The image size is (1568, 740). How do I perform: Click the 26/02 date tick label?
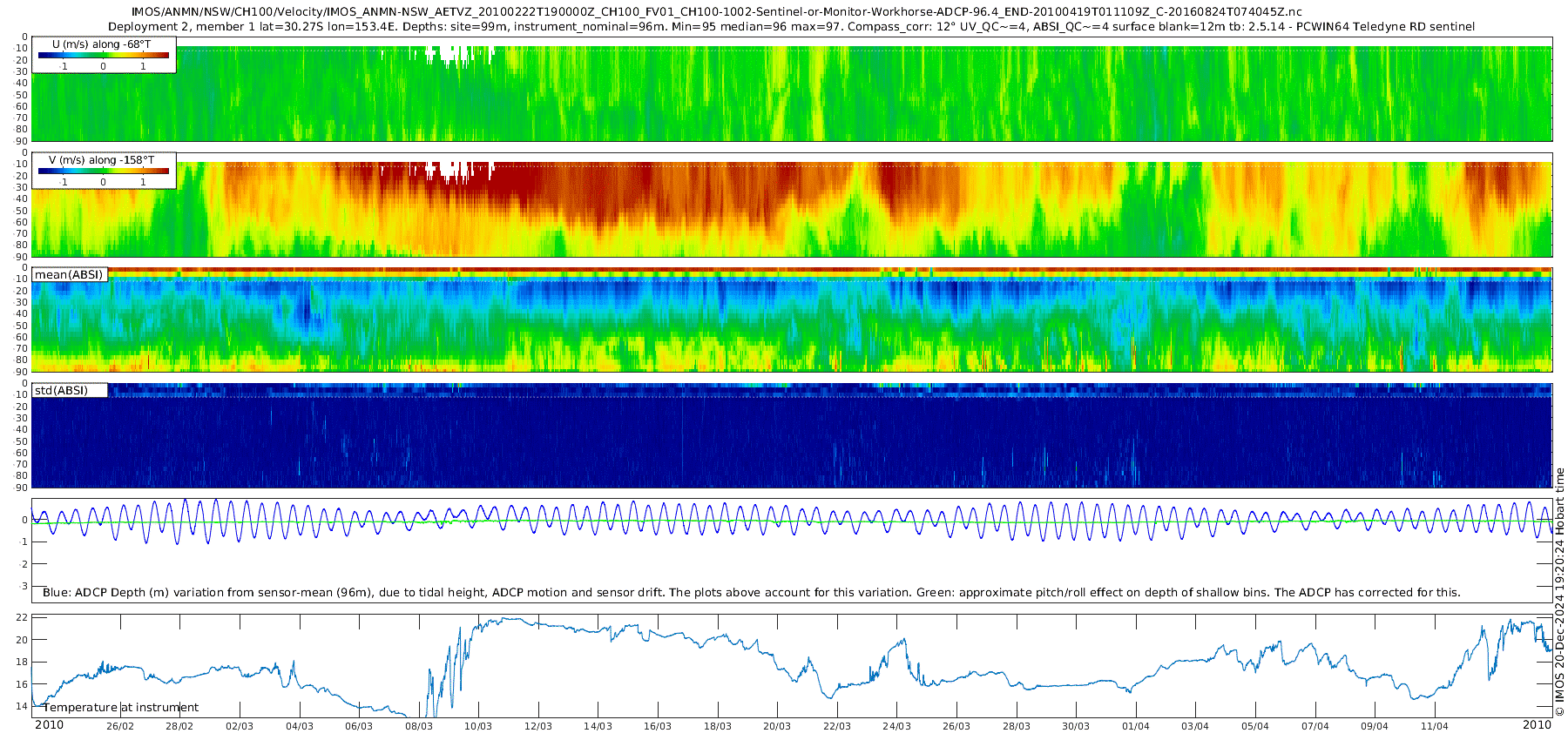[x=120, y=726]
